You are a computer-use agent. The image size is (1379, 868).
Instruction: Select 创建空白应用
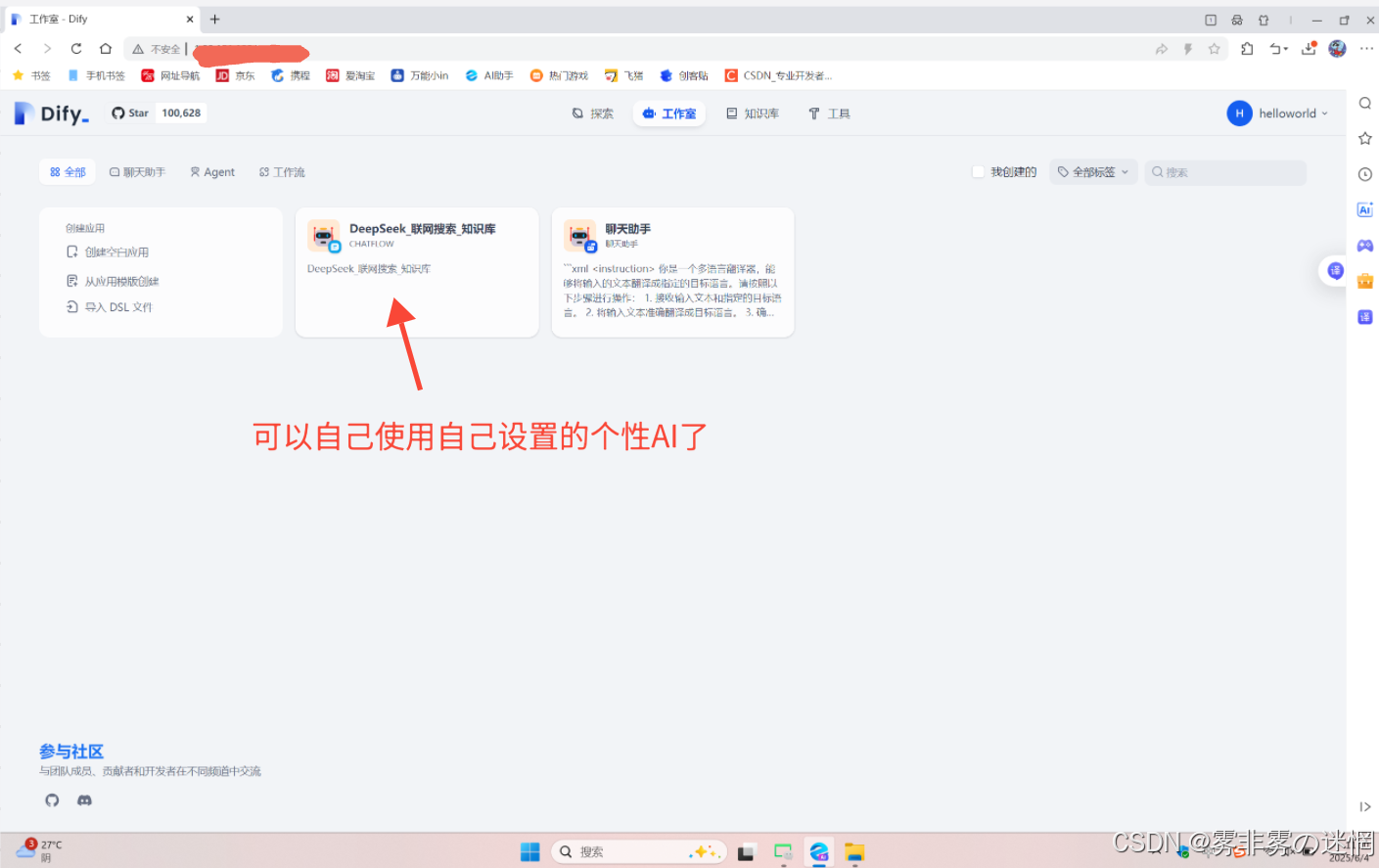coord(108,252)
